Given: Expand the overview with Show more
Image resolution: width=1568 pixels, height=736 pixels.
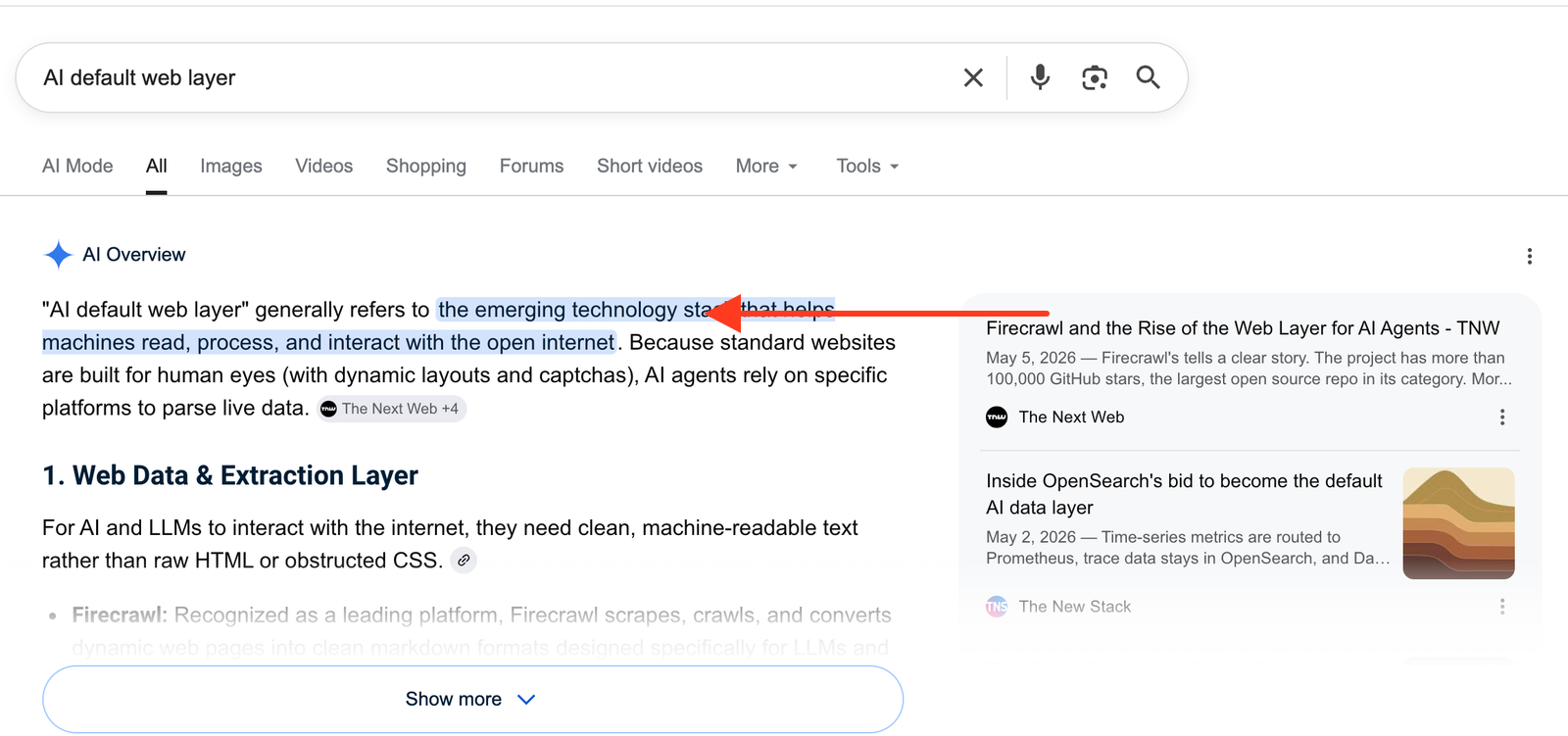Looking at the screenshot, I should coord(472,699).
